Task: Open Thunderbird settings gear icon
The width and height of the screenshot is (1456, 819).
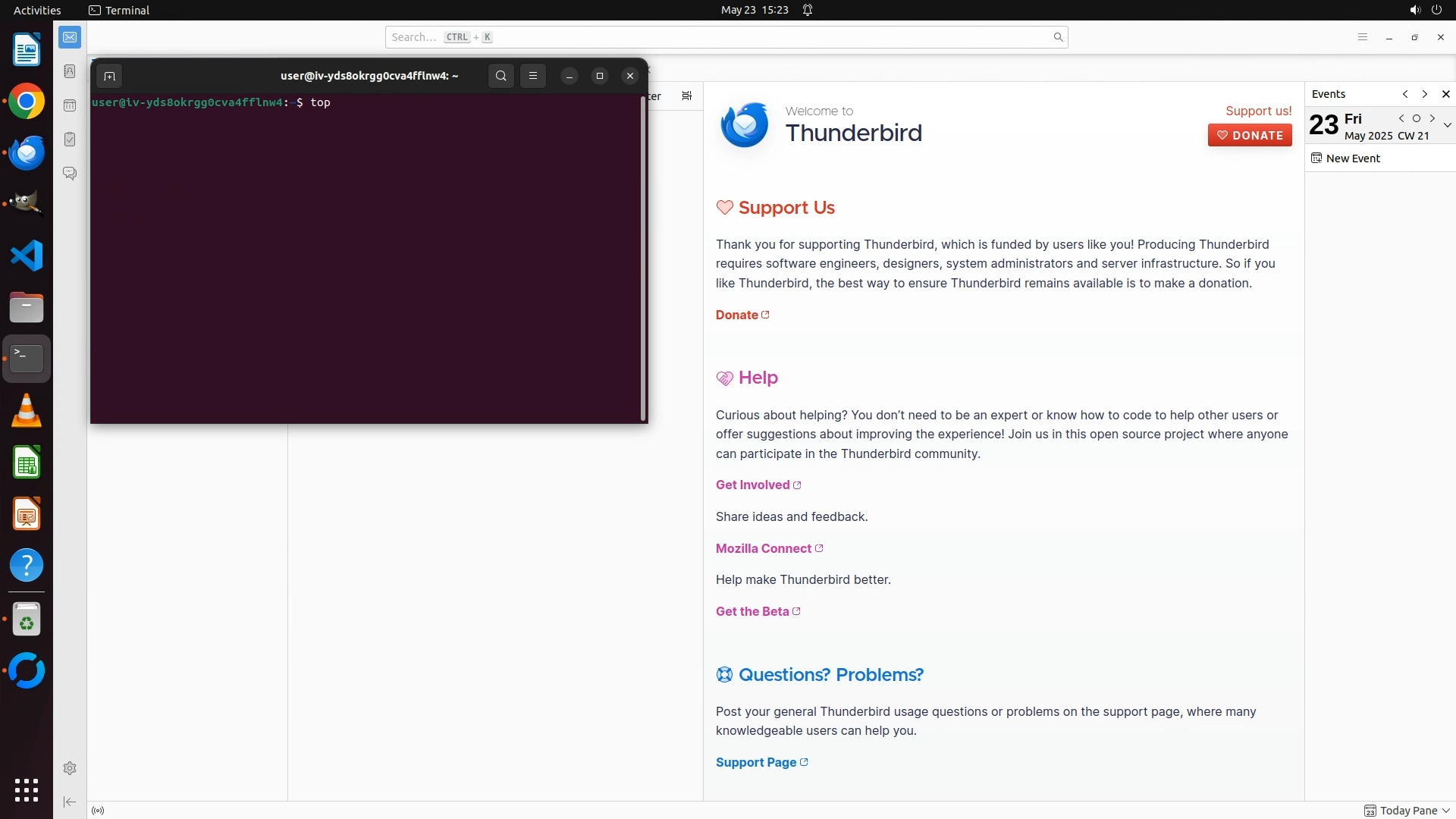Action: coord(70,768)
